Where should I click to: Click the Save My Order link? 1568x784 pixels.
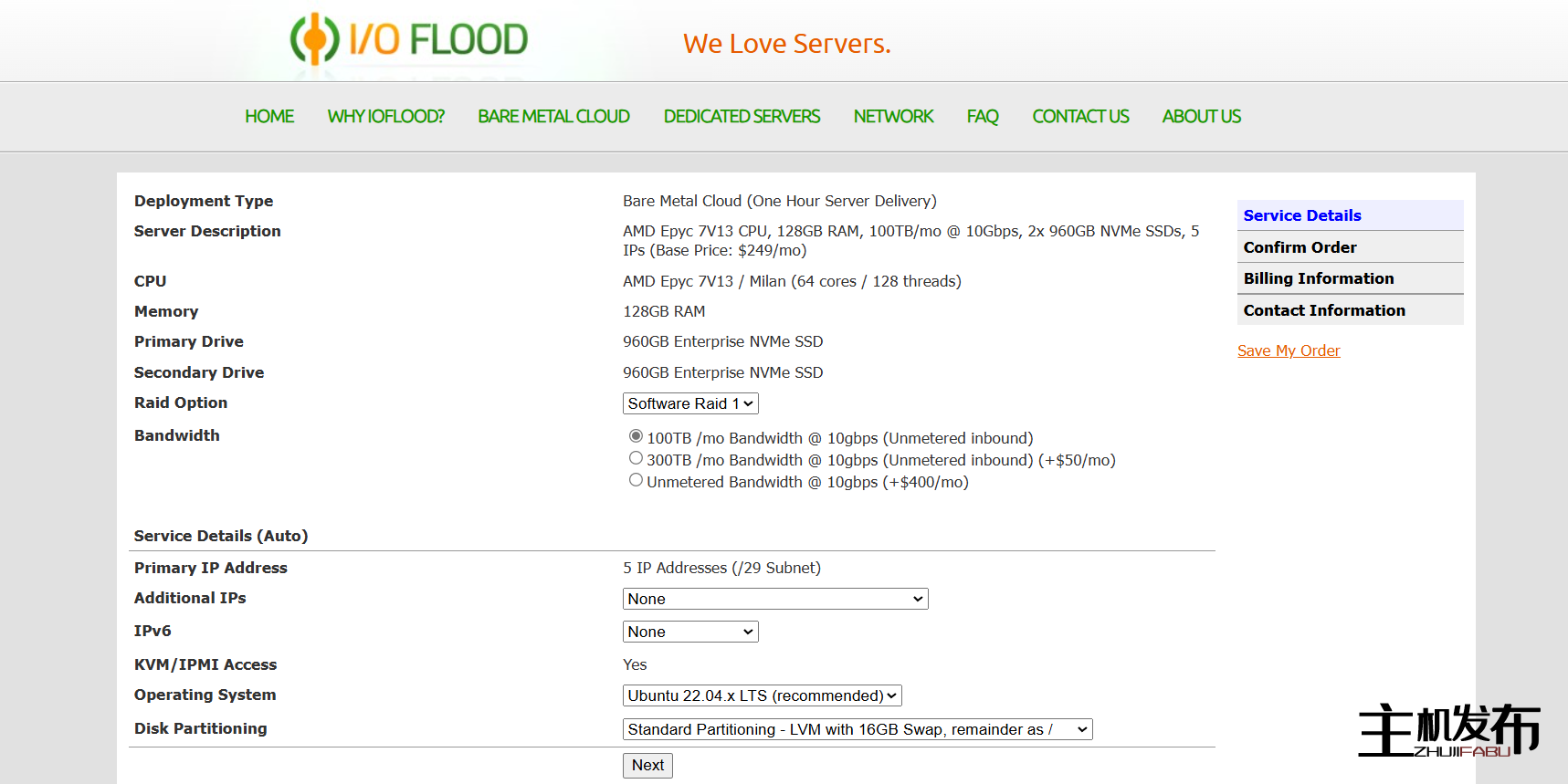point(1289,350)
